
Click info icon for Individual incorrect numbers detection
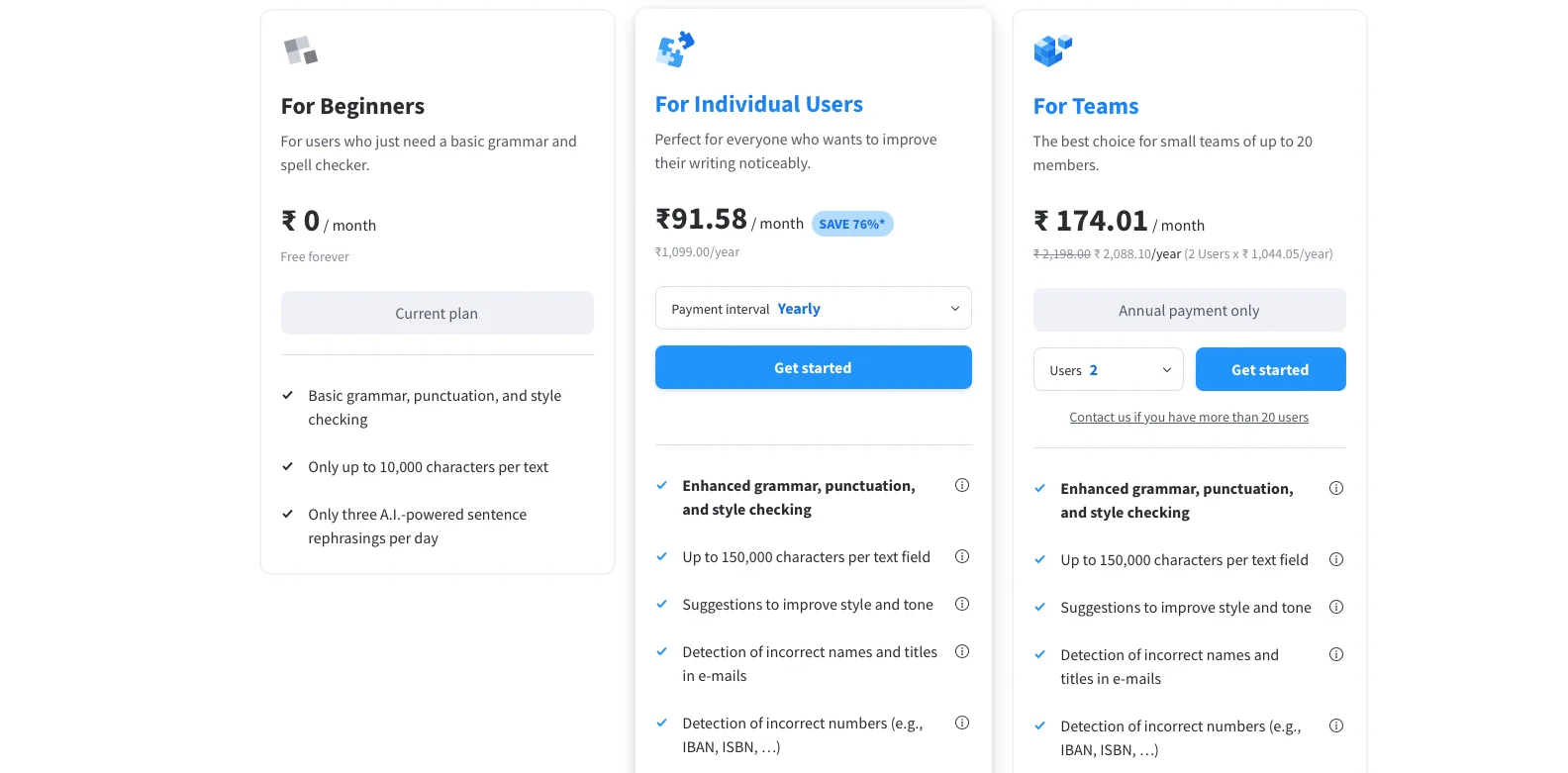961,723
